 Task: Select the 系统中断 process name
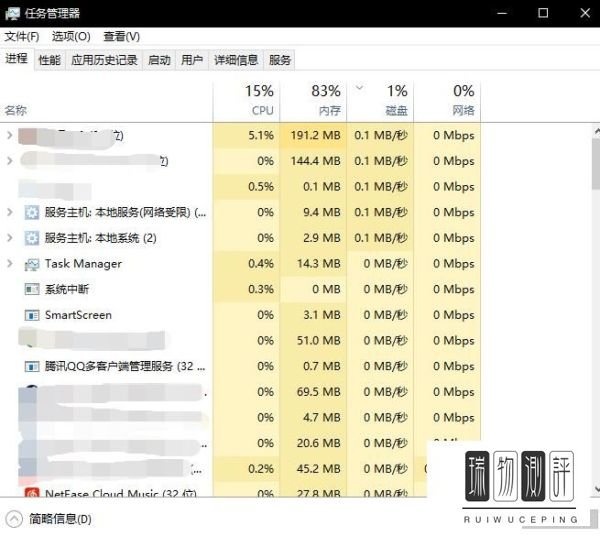point(67,289)
